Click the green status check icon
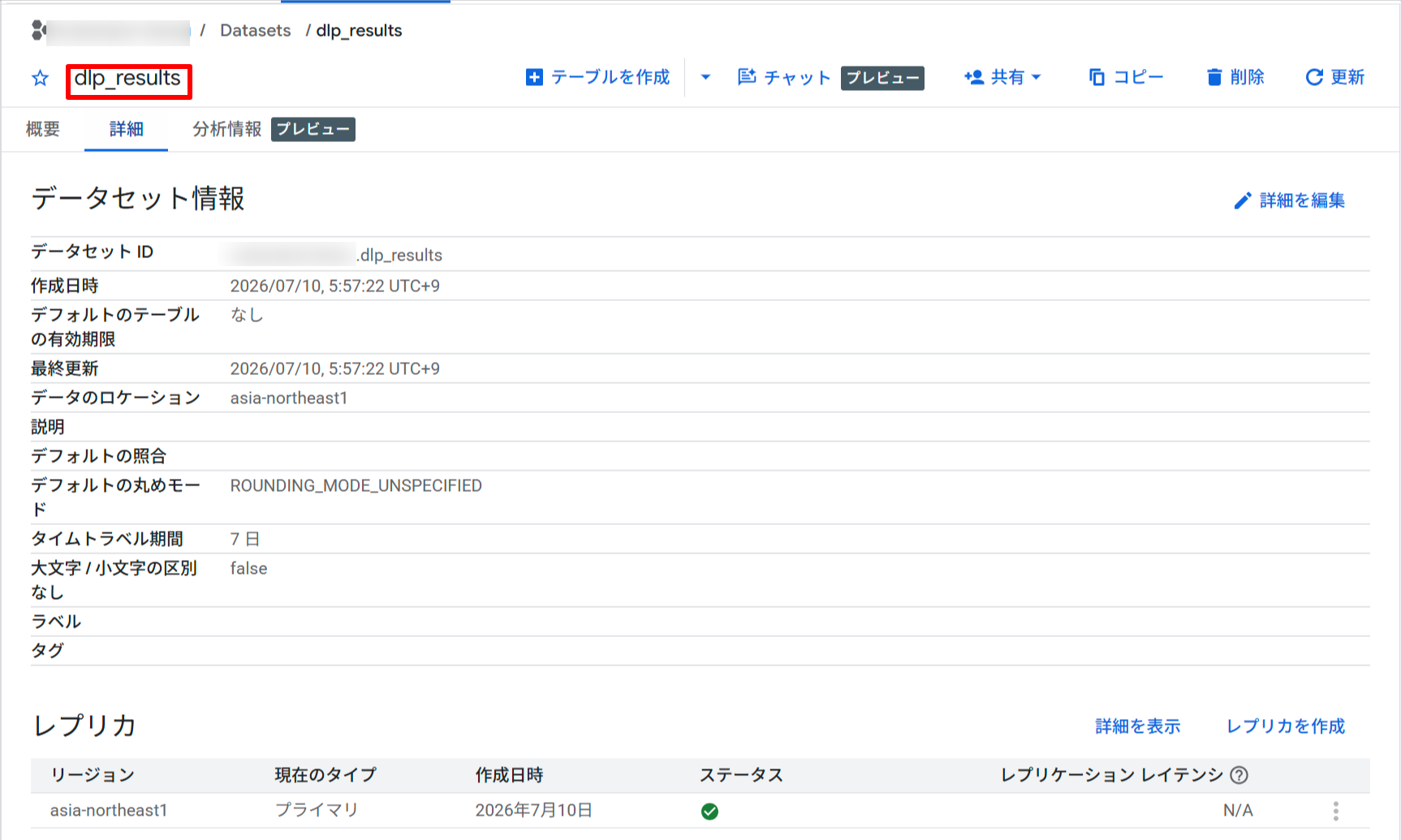Image resolution: width=1401 pixels, height=840 pixels. pyautogui.click(x=709, y=812)
